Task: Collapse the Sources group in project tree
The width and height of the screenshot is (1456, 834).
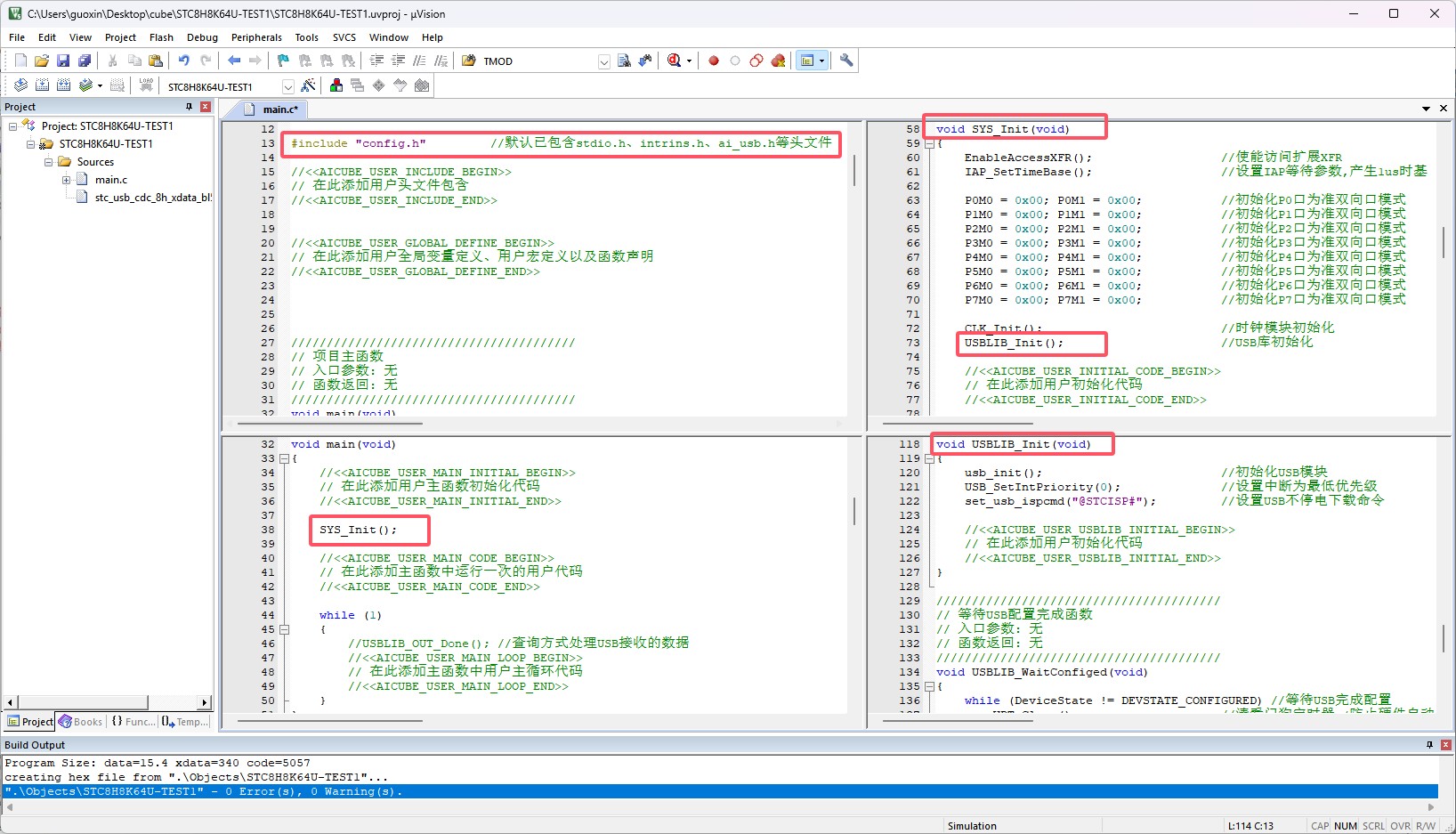Action: point(49,162)
